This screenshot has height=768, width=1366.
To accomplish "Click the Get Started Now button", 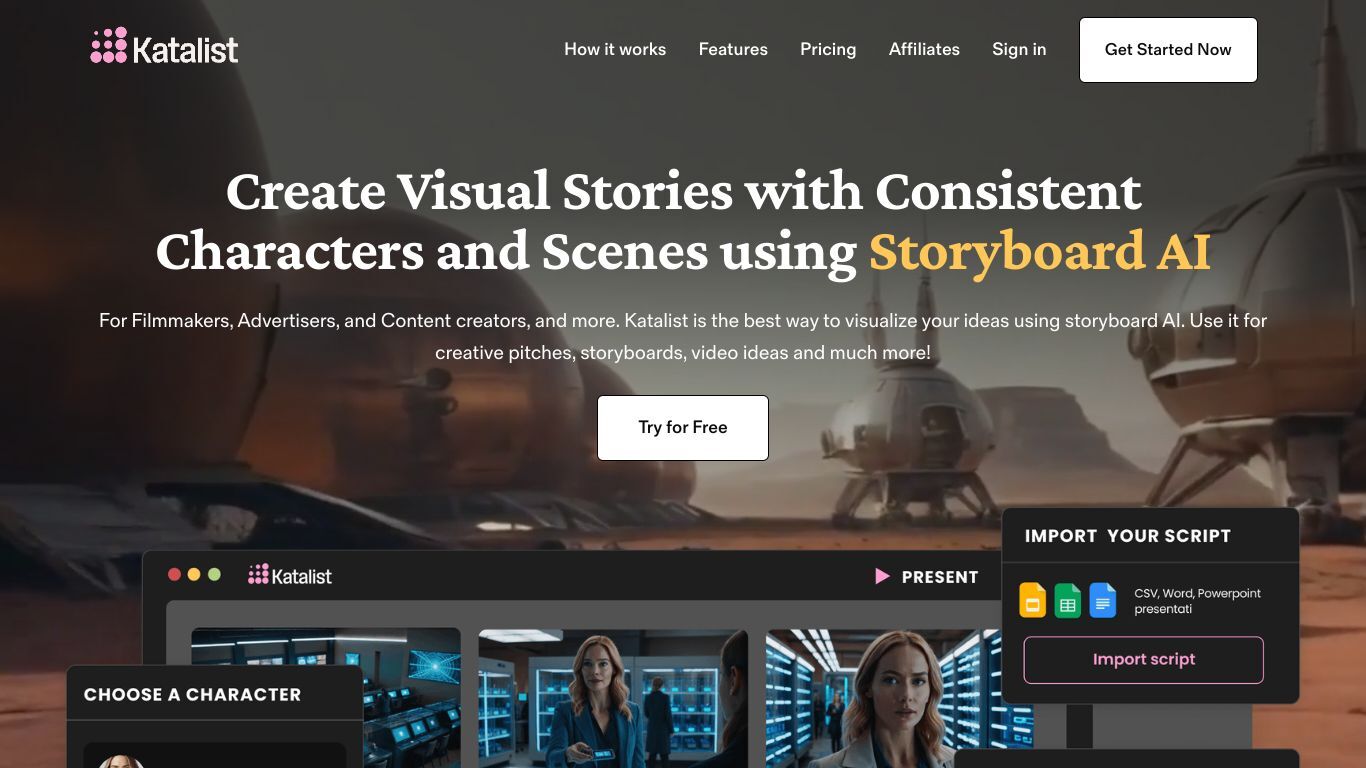I will (1168, 50).
